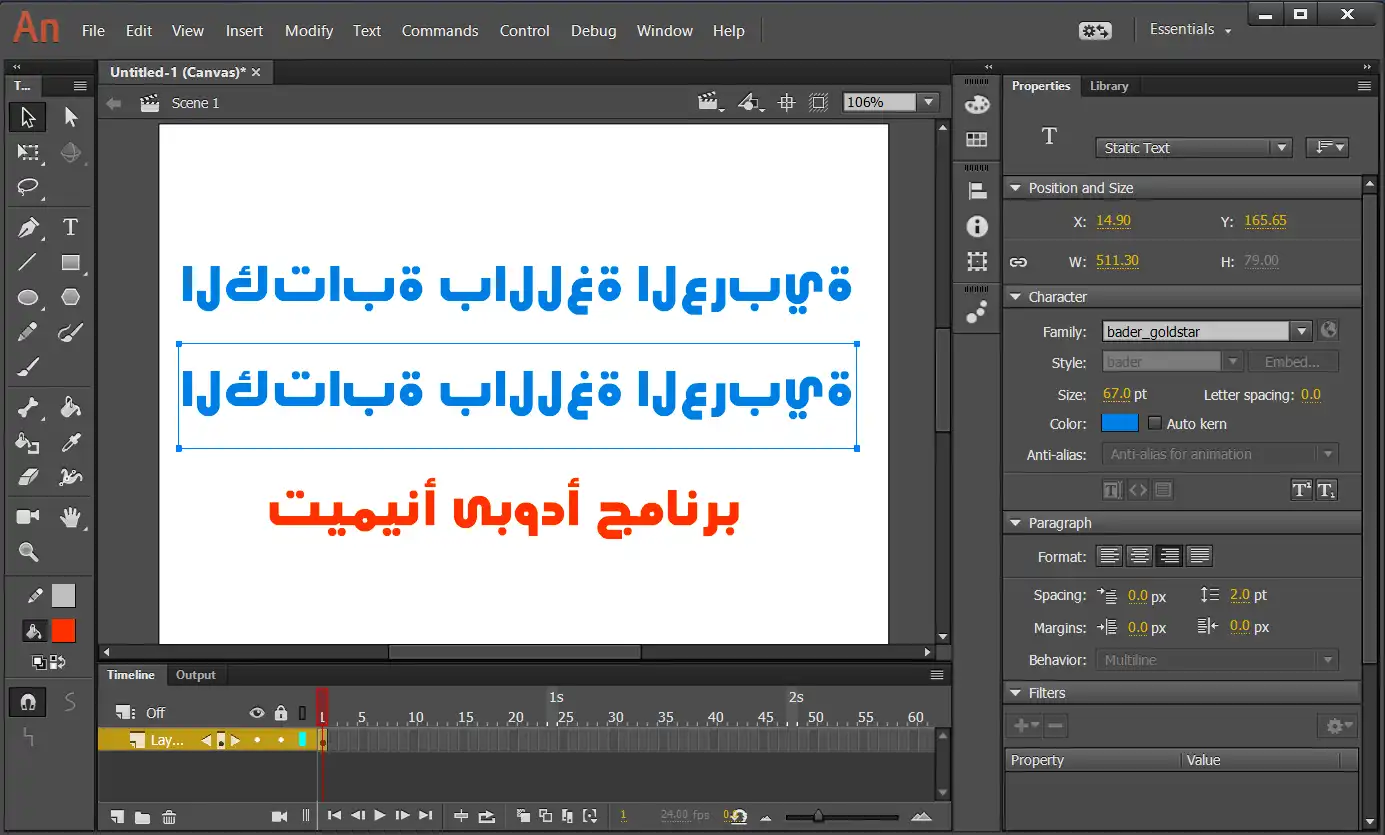
Task: Toggle subscript text button
Action: coord(1326,490)
